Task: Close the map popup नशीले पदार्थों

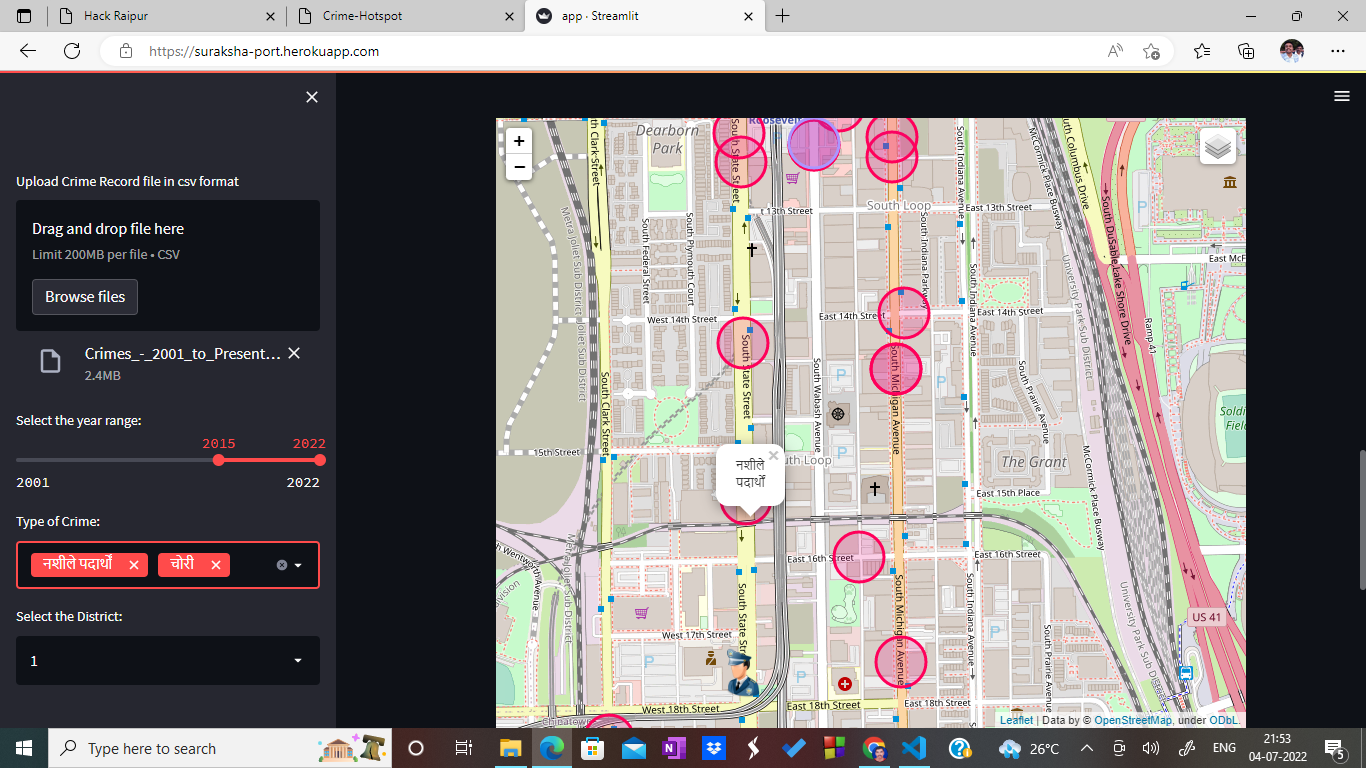Action: tap(773, 456)
